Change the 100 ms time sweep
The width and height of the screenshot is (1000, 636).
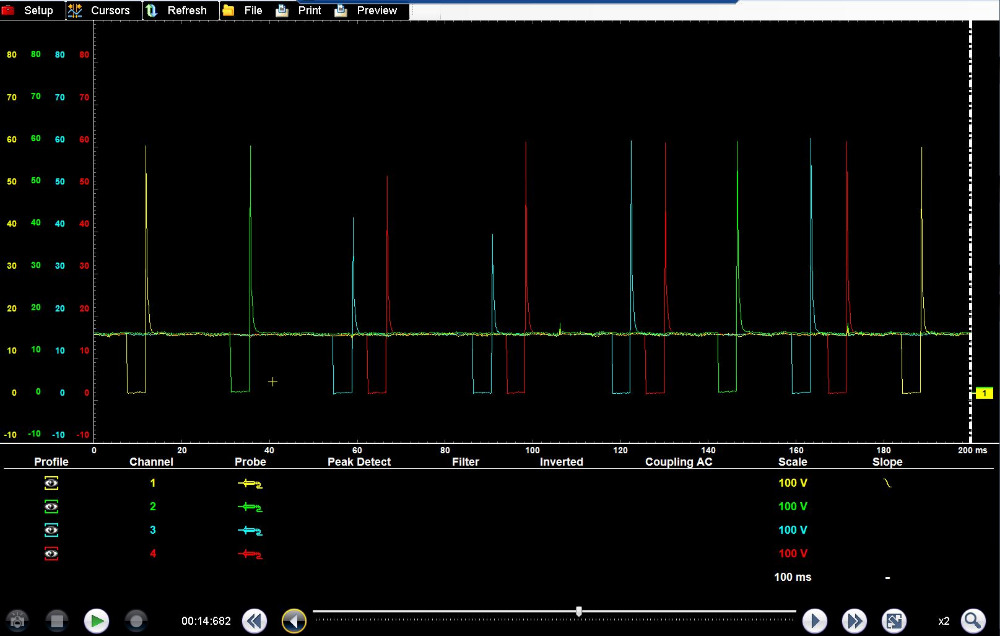point(792,578)
